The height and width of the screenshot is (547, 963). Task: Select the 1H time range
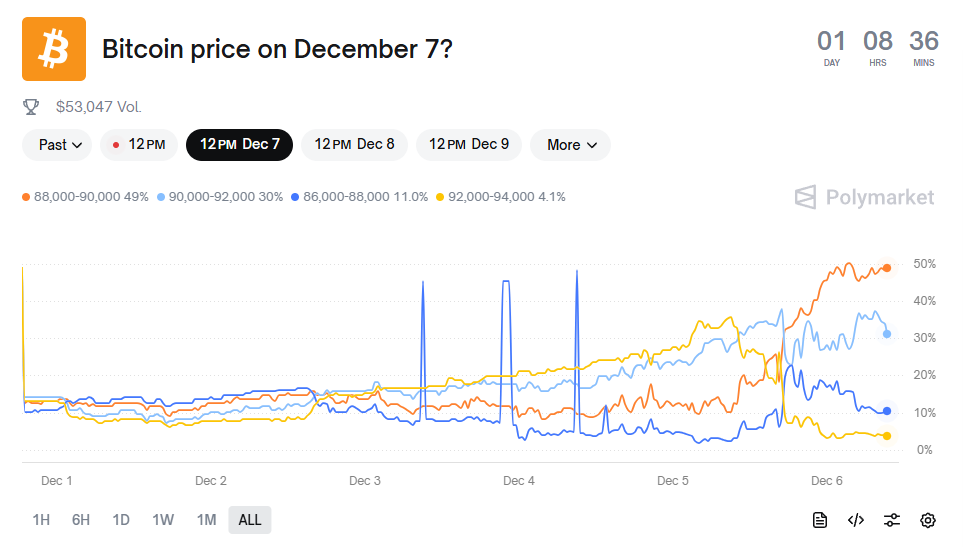click(41, 520)
